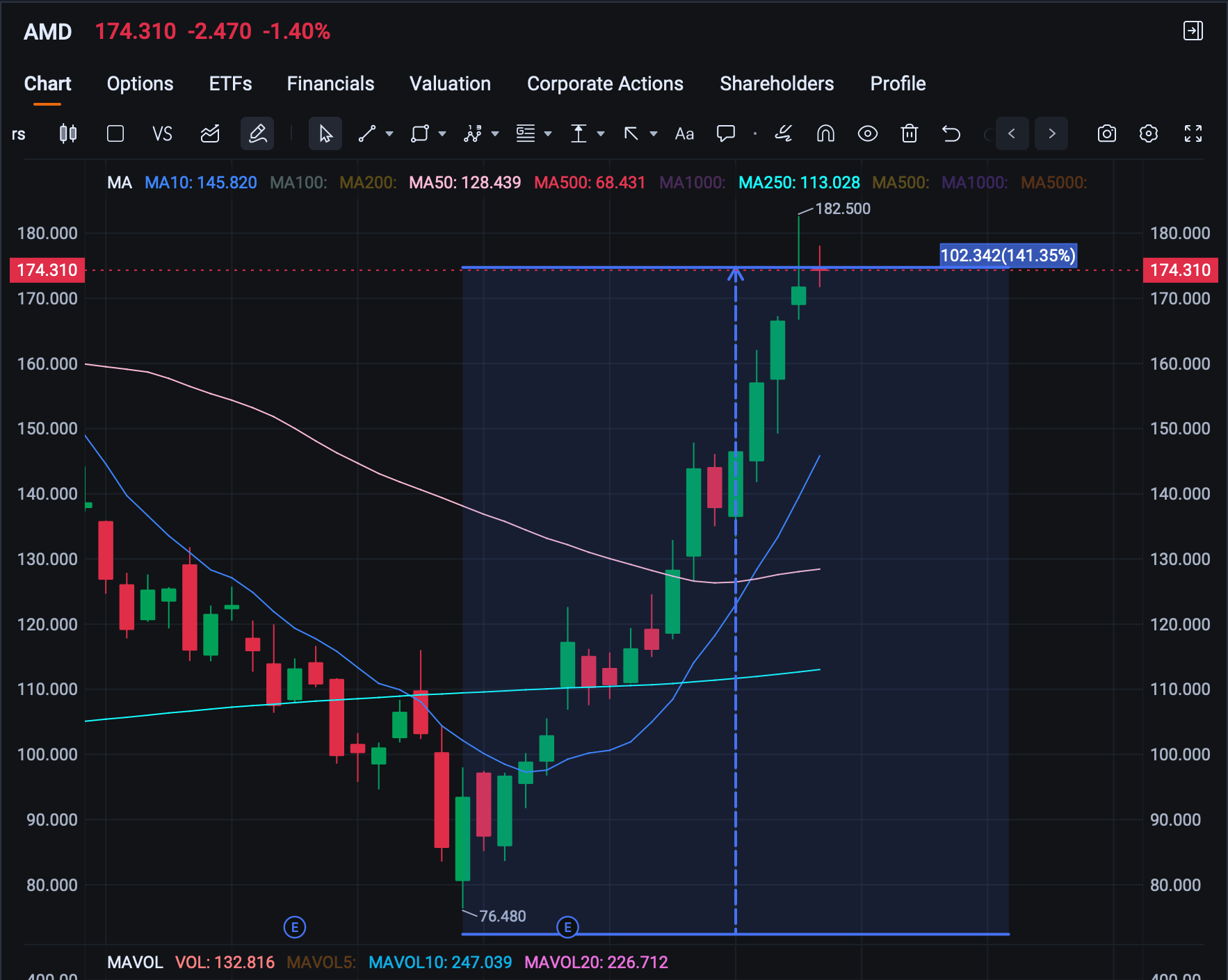Expand the shape tools dropdown arrow
This screenshot has height=980, width=1228.
pyautogui.click(x=442, y=133)
